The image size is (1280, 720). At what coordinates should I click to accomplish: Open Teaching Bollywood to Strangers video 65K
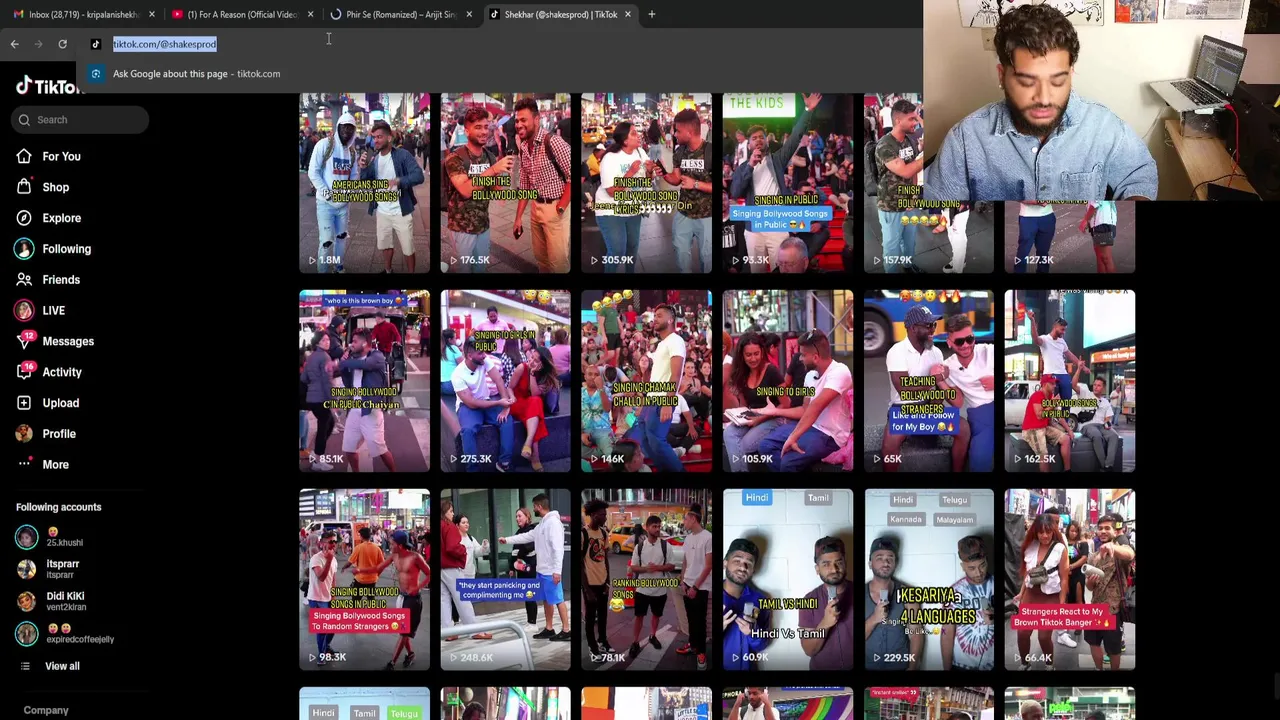pos(929,381)
